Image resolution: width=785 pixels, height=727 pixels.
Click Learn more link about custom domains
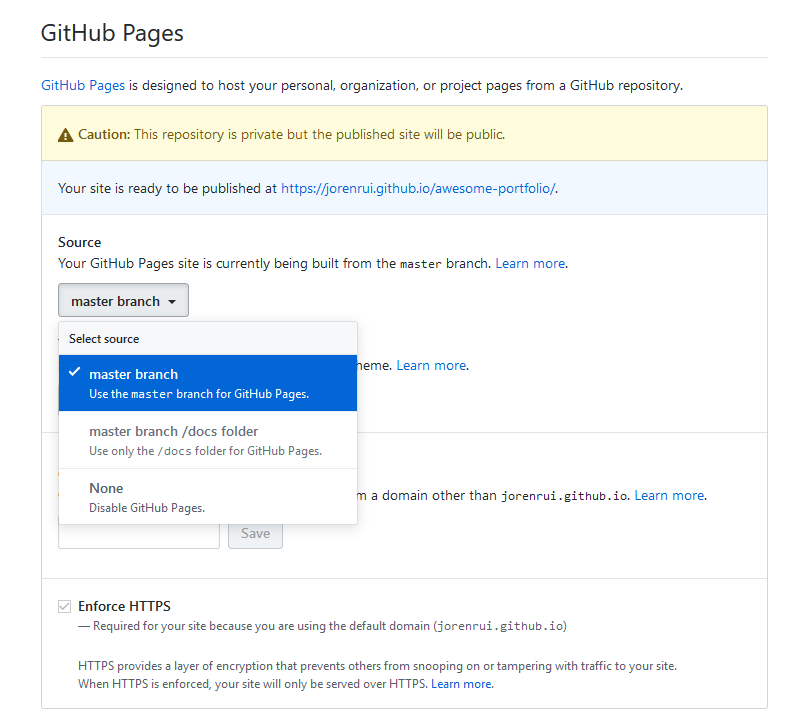point(669,496)
